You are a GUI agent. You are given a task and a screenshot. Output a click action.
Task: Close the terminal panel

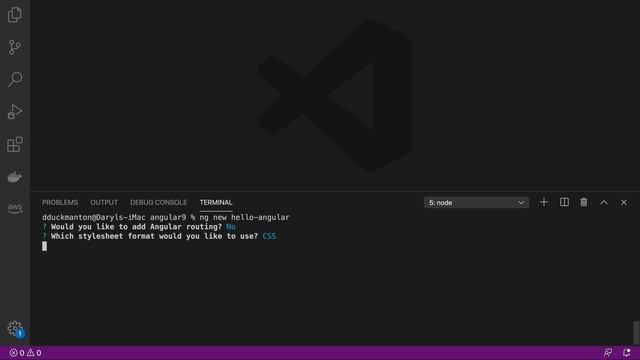point(624,202)
